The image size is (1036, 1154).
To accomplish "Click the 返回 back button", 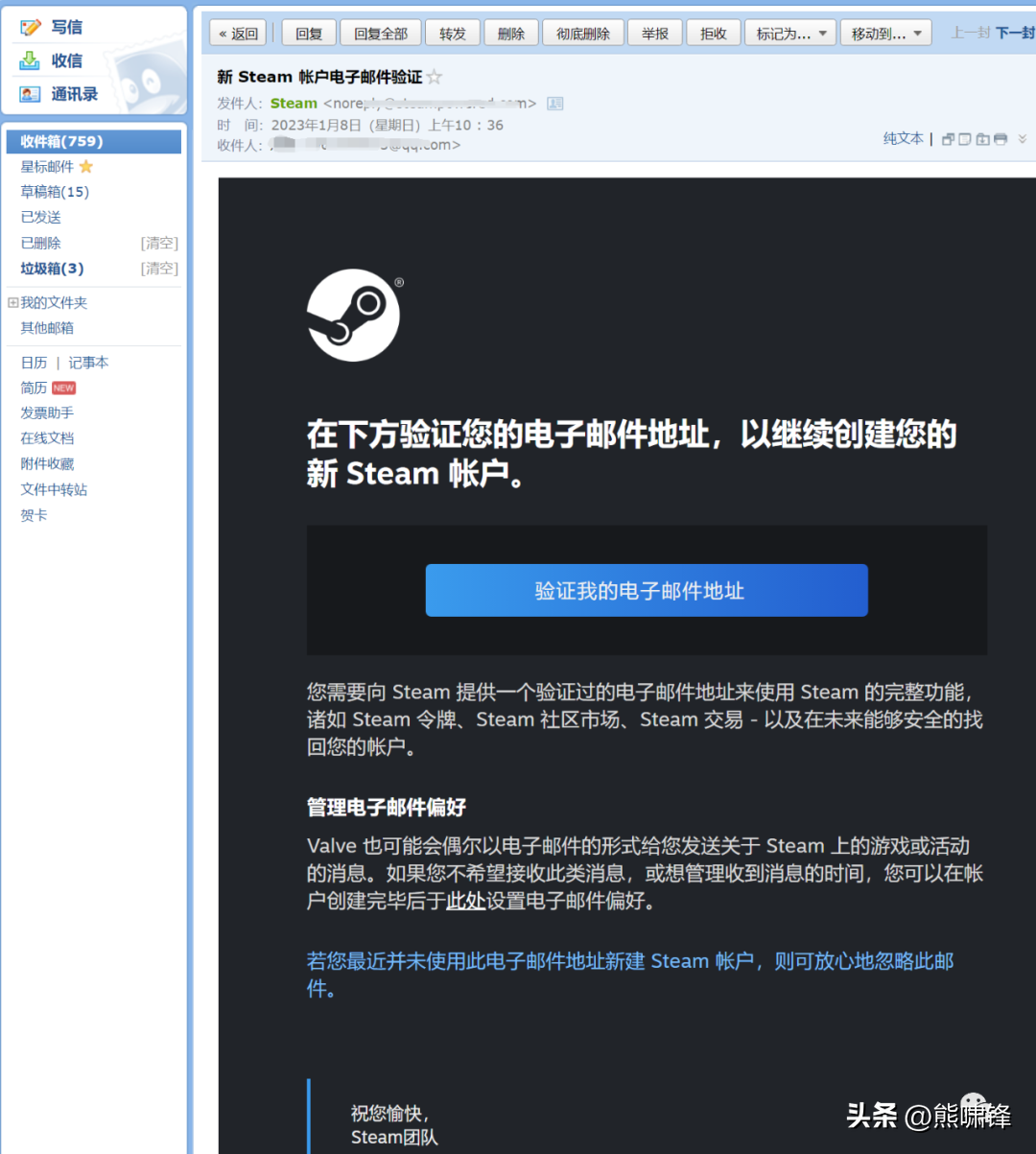I will tap(238, 34).
